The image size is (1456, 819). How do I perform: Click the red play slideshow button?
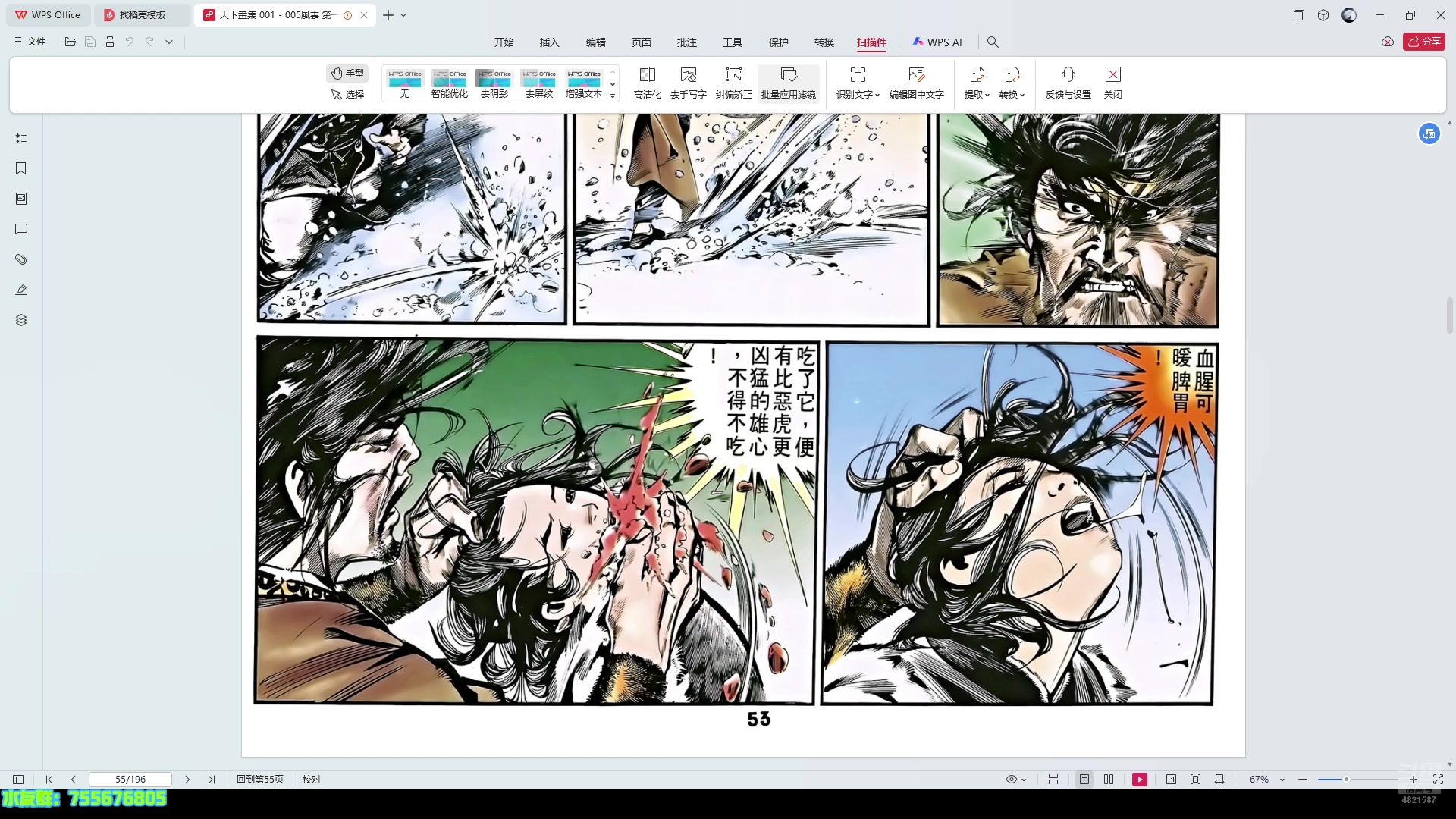tap(1140, 780)
